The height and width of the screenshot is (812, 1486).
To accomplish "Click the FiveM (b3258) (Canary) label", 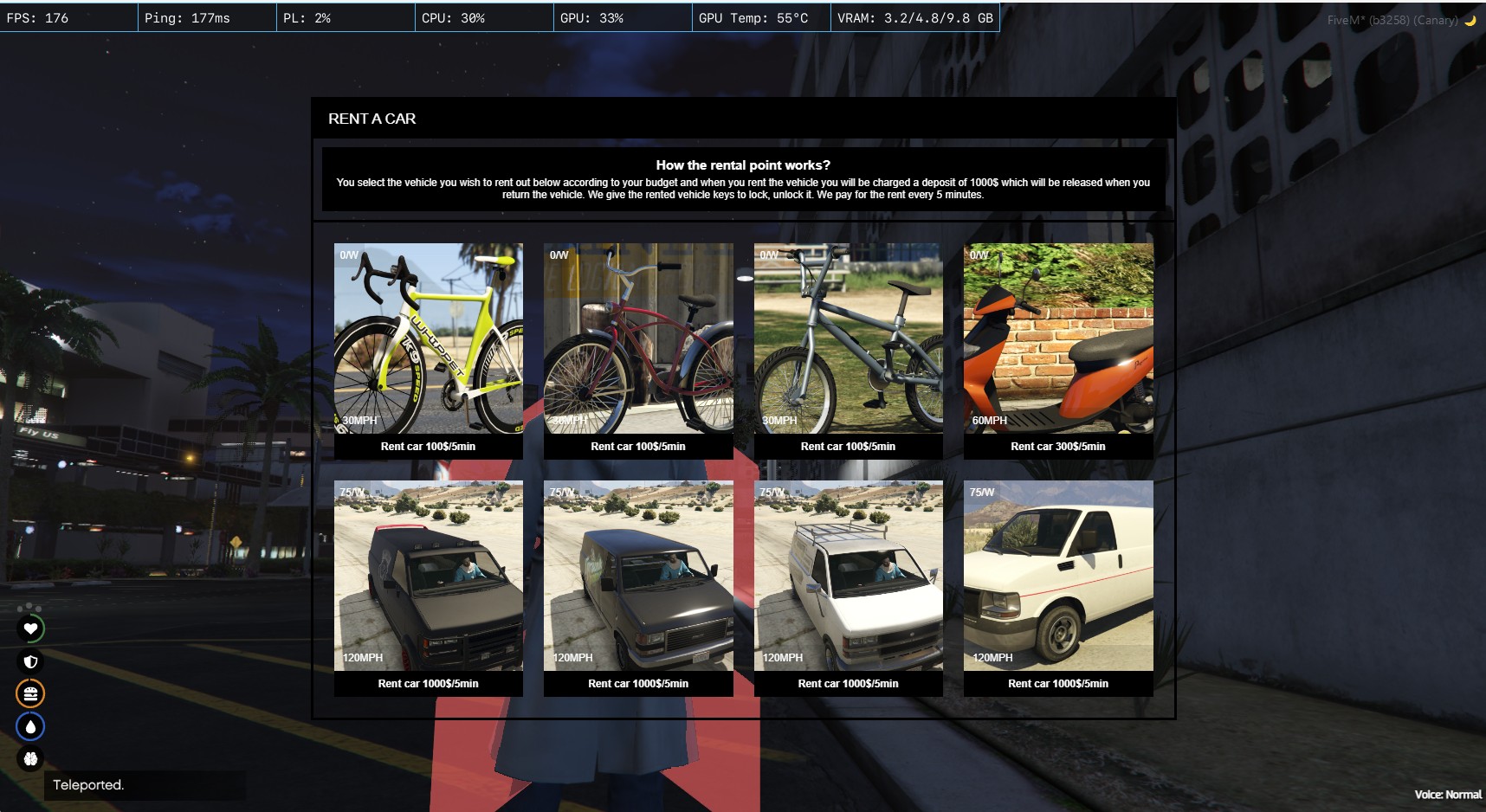I will 1392,20.
